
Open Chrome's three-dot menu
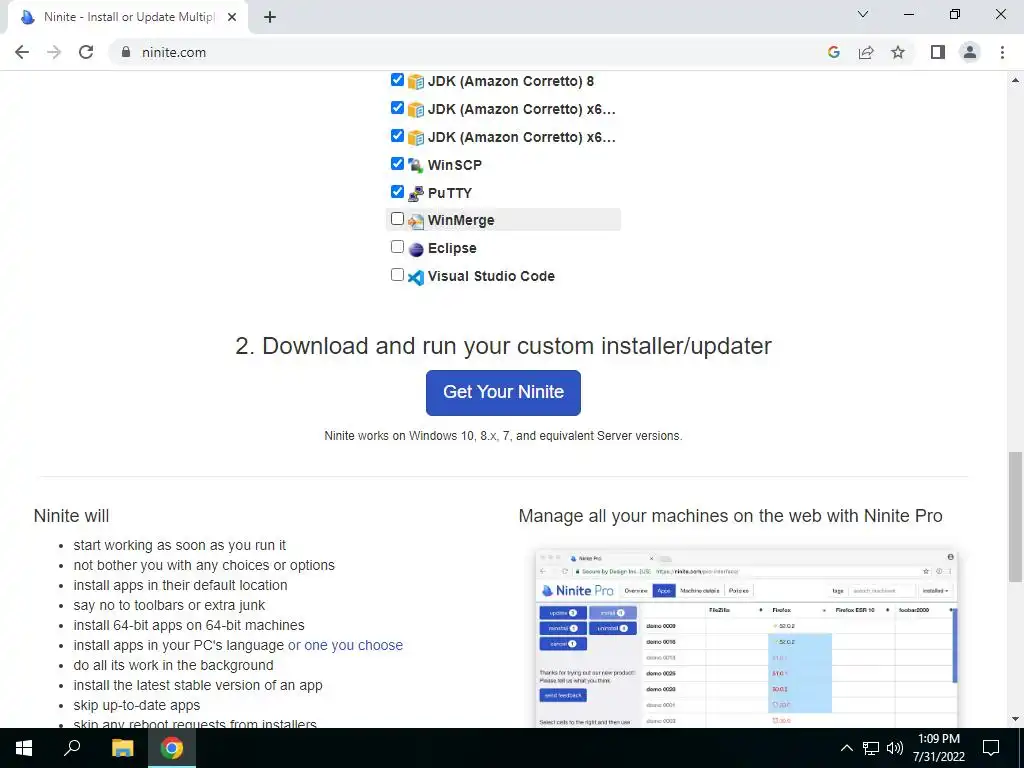[1002, 52]
